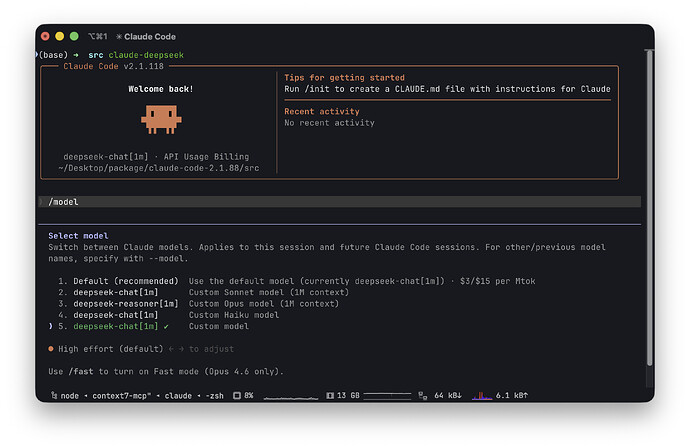The width and height of the screenshot is (690, 448).
Task: Click the 'Tips for getting started' heading
Action: [x=344, y=78]
